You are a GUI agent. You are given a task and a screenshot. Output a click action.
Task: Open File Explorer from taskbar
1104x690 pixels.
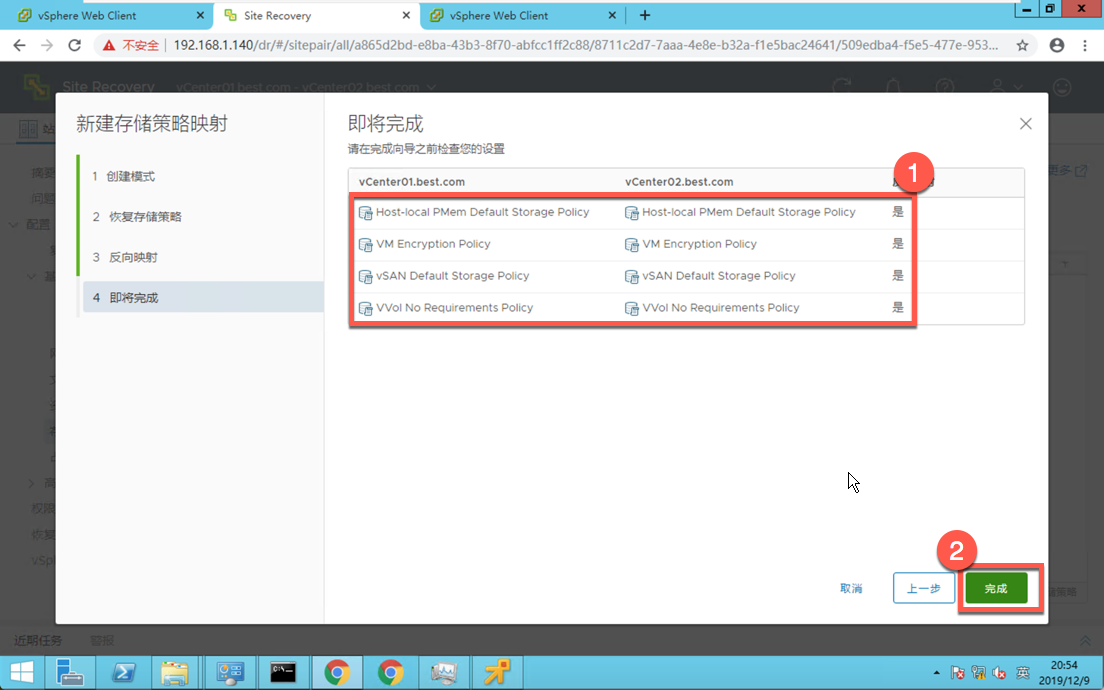175,672
